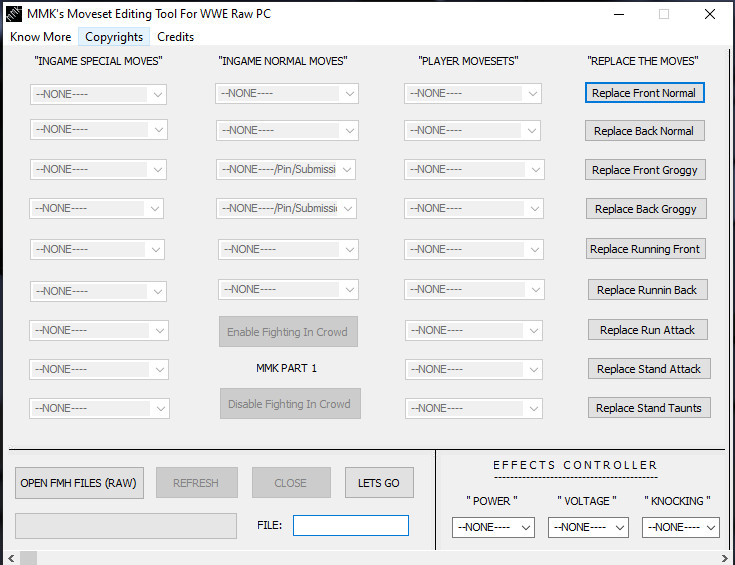Open Normal Moves dropdown in Replace Running Front row
Screen dimensions: 735x565
(x=288, y=249)
